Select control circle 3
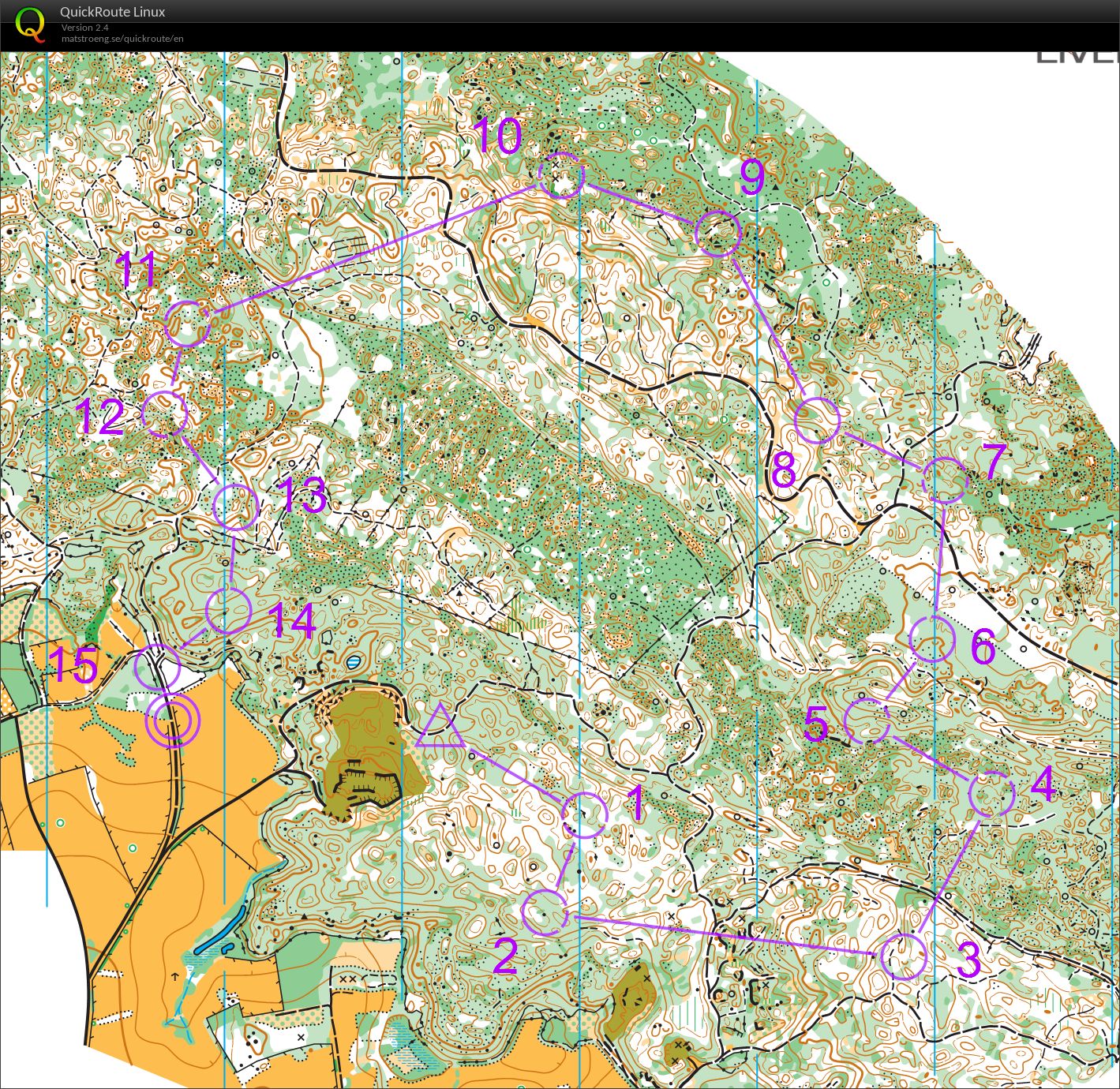This screenshot has height=1089, width=1120. coord(903,956)
